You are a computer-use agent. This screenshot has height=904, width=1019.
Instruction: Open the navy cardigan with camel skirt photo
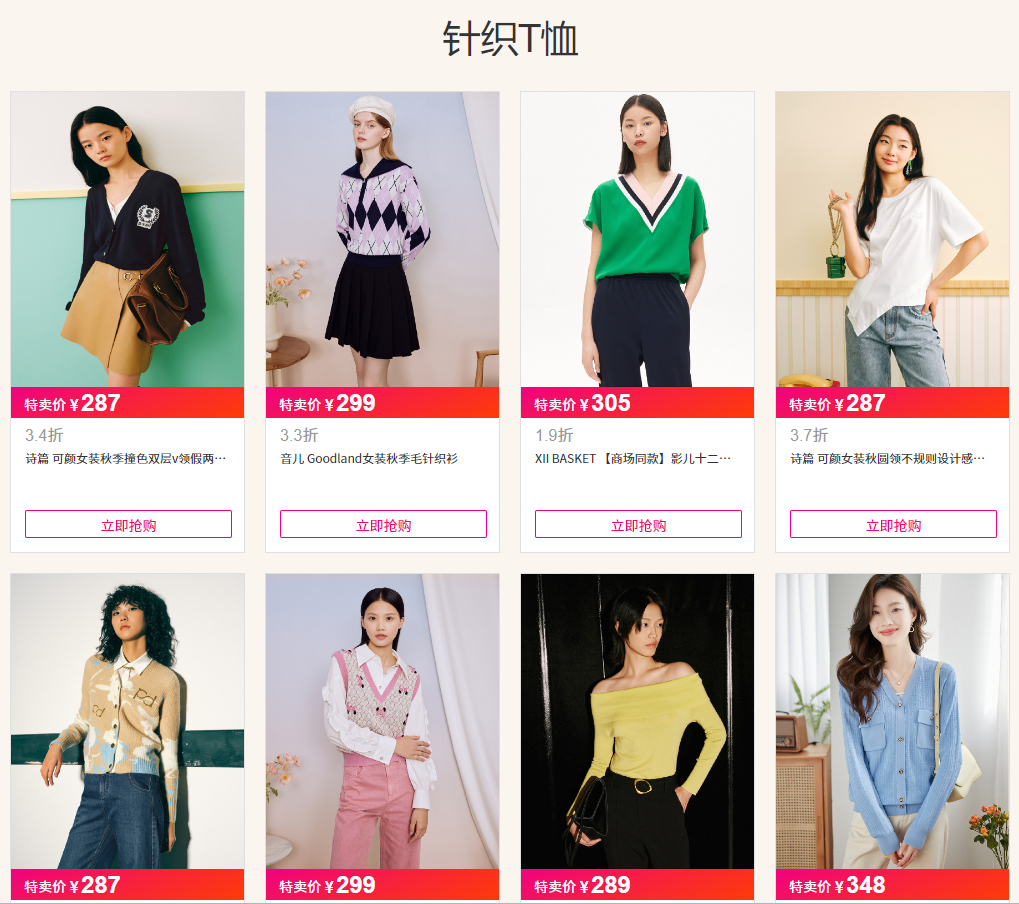pyautogui.click(x=127, y=239)
